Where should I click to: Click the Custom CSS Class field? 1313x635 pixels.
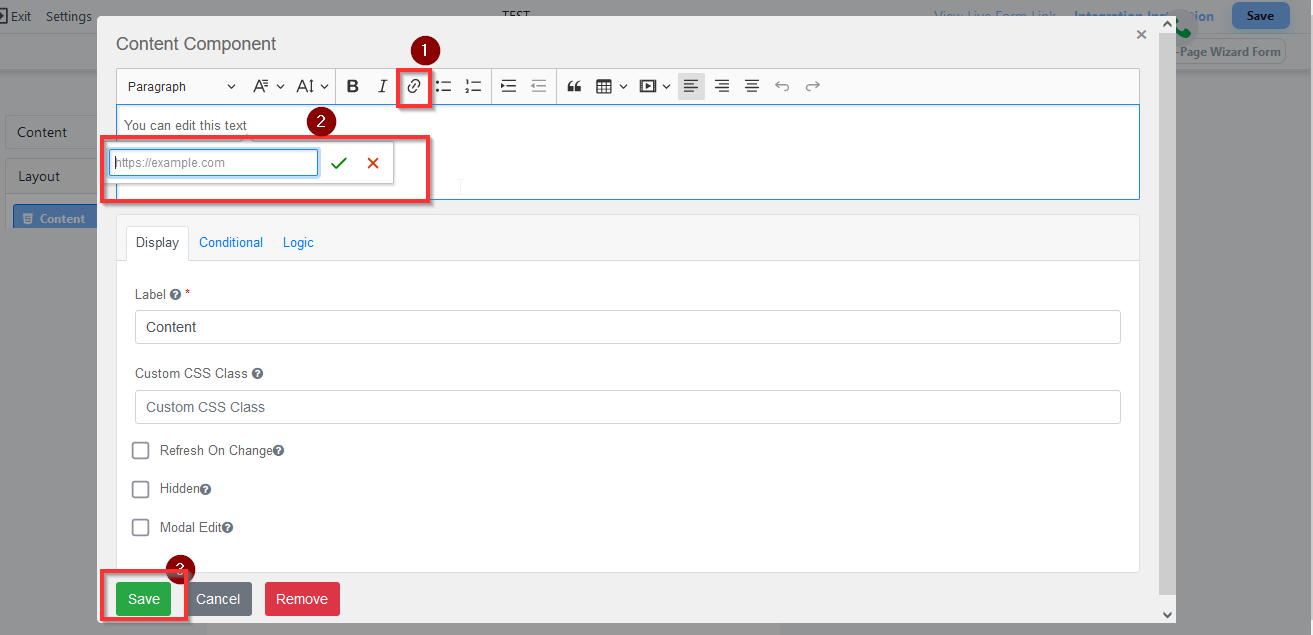[627, 407]
